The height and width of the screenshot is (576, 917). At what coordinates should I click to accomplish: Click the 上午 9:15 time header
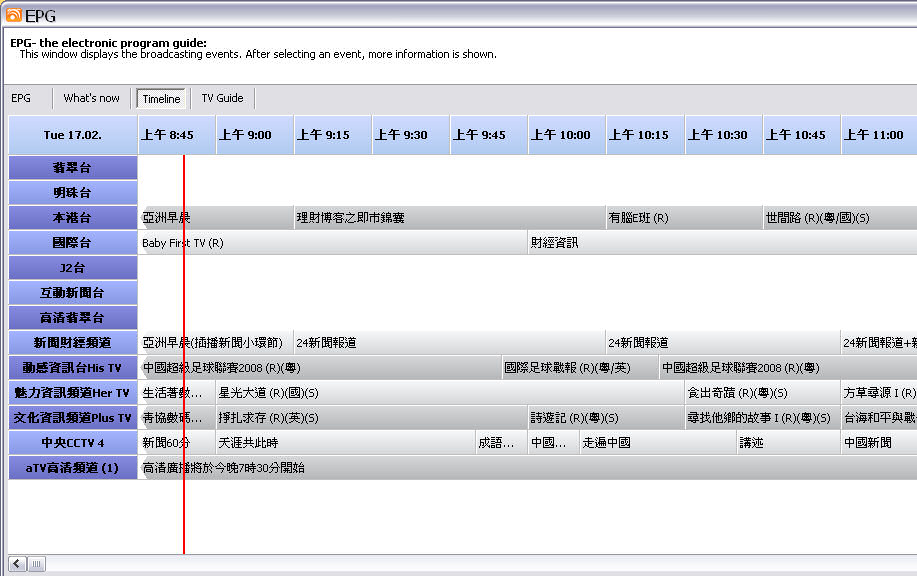[x=332, y=135]
